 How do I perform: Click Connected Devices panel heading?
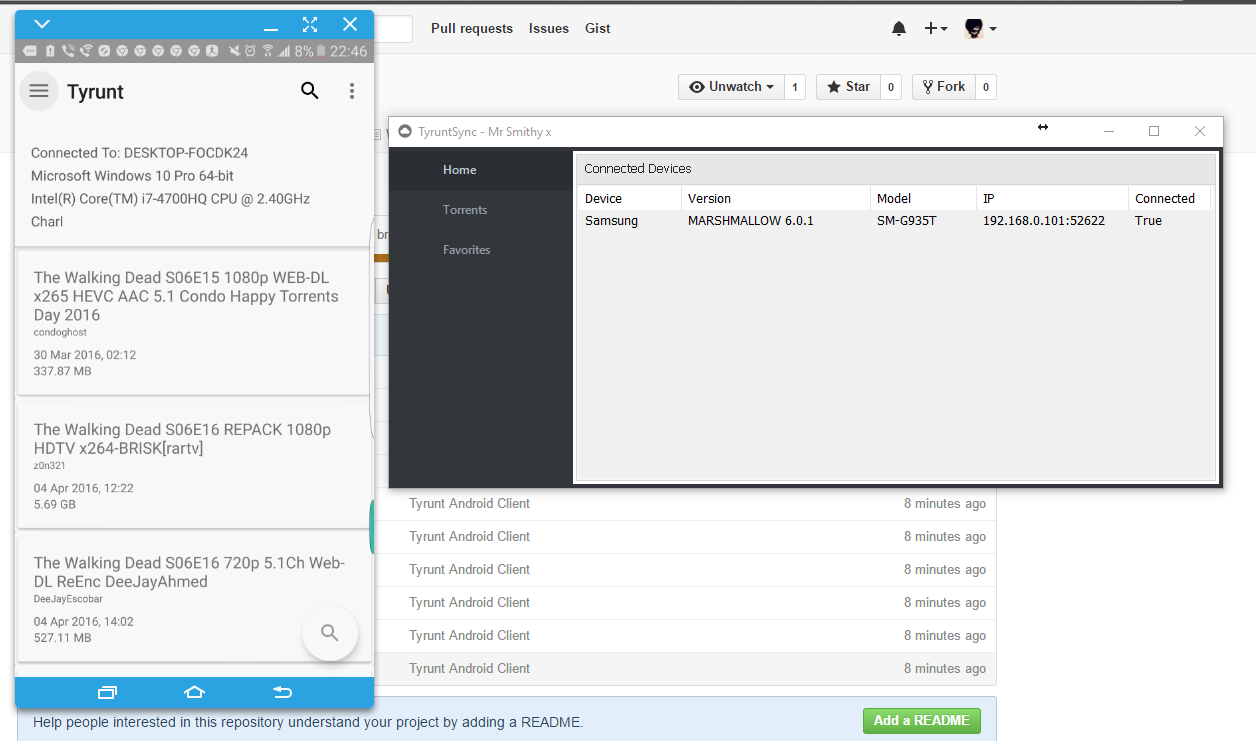coord(638,169)
